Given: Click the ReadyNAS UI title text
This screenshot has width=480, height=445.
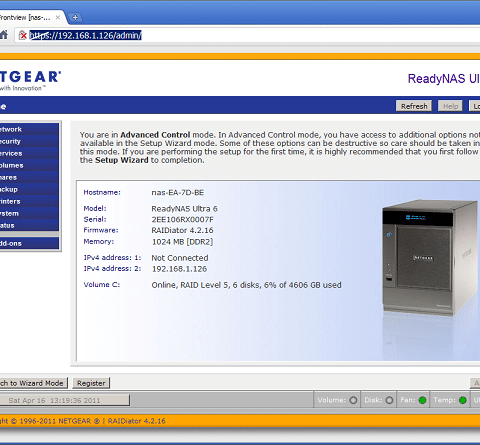Looking at the screenshot, I should click(x=444, y=79).
